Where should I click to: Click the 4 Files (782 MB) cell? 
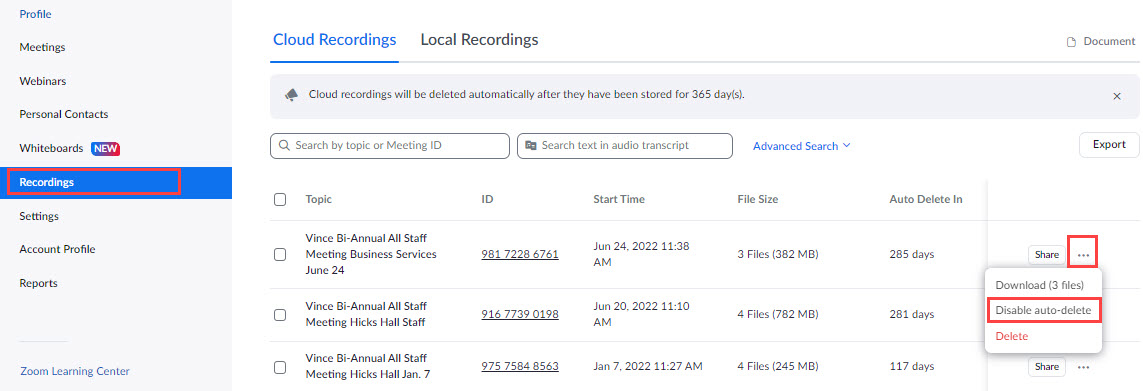778,314
